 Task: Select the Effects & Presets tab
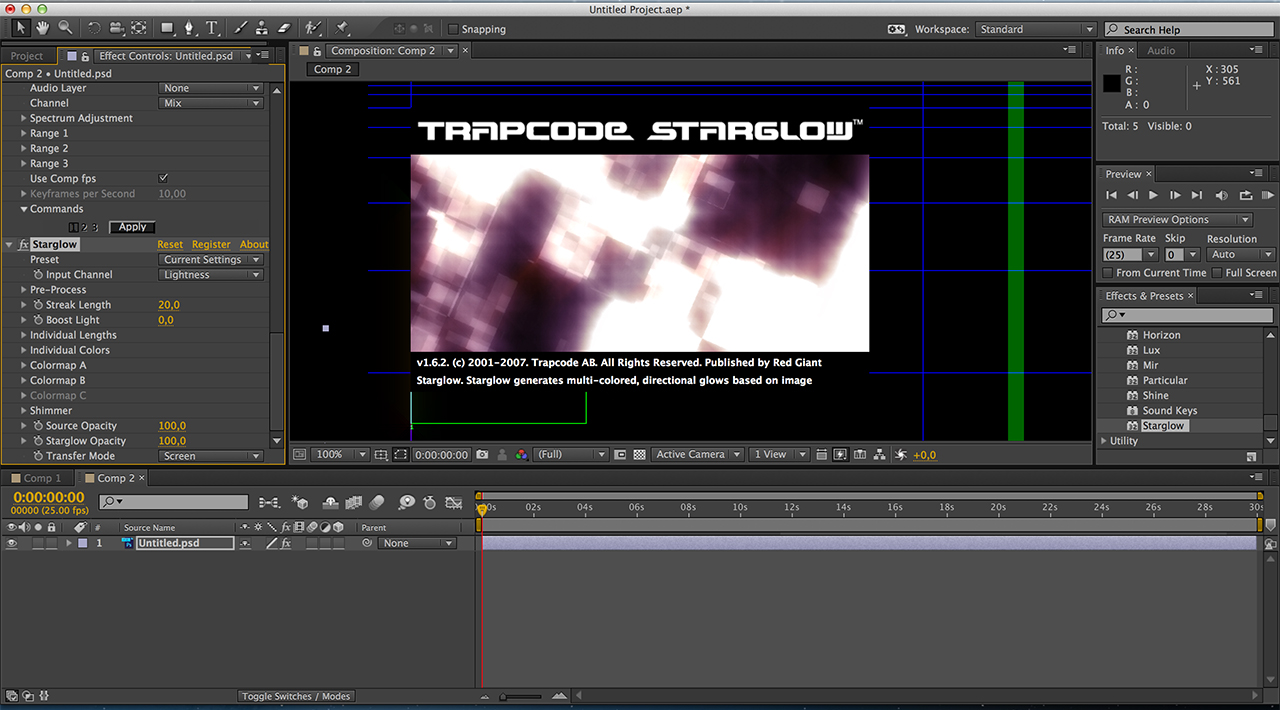pyautogui.click(x=1144, y=296)
